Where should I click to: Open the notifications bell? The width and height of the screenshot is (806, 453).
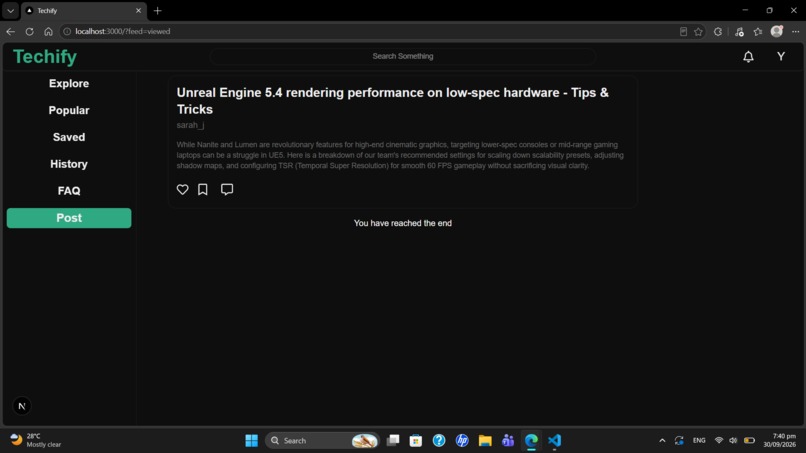pyautogui.click(x=748, y=57)
